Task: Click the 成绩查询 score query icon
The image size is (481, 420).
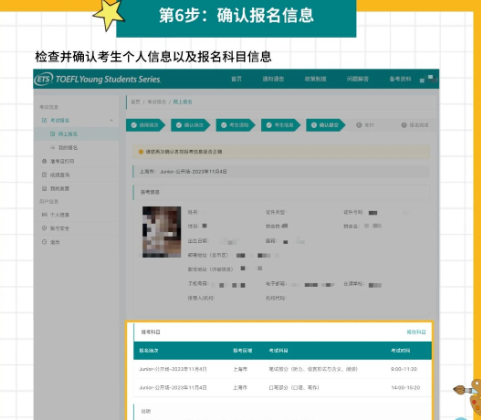Action: (x=44, y=175)
